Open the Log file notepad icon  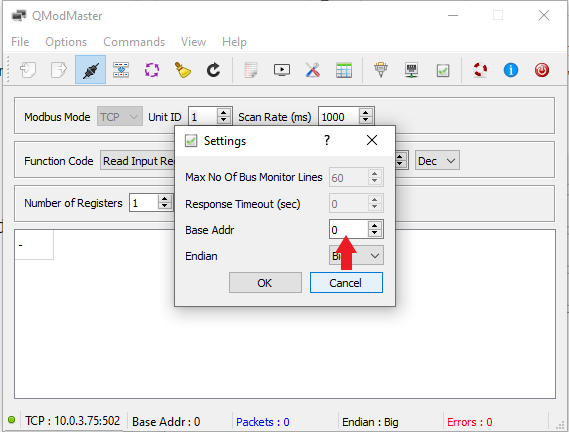pos(251,70)
